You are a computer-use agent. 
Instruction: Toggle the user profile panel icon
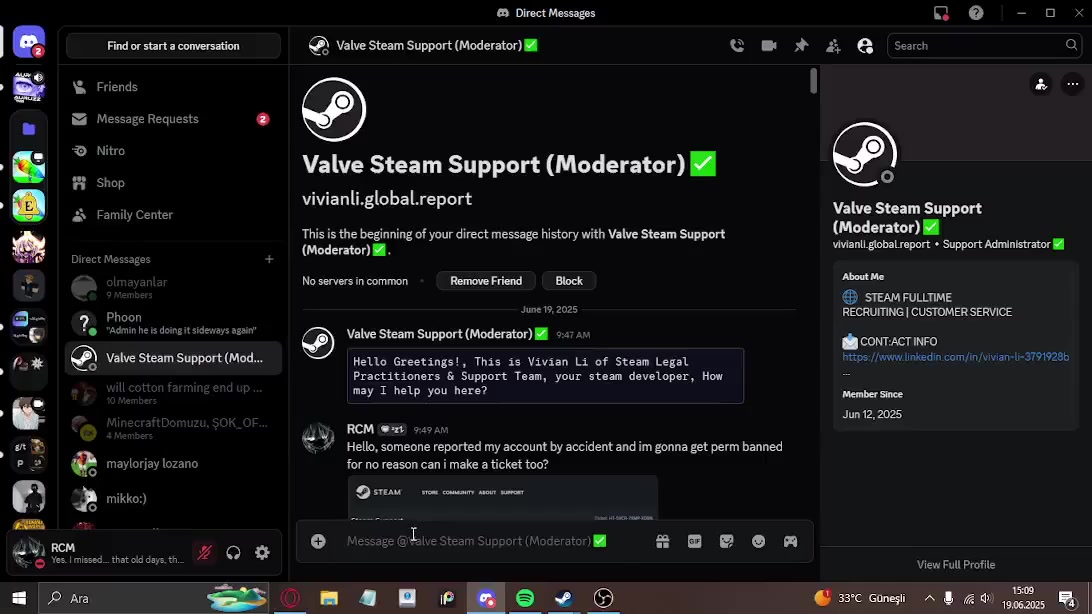coord(865,46)
